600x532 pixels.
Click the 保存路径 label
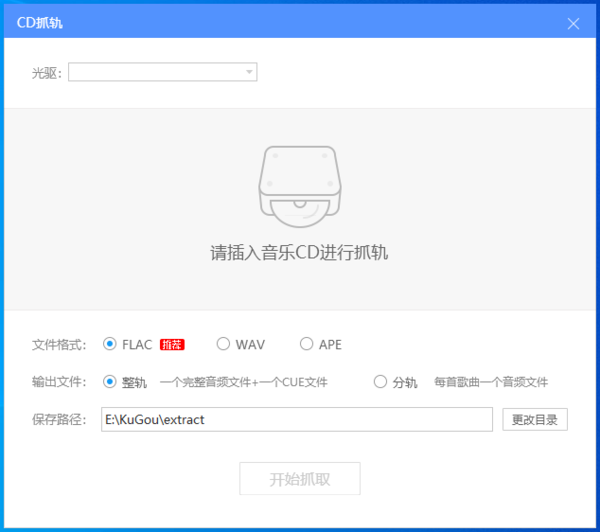tap(59, 419)
